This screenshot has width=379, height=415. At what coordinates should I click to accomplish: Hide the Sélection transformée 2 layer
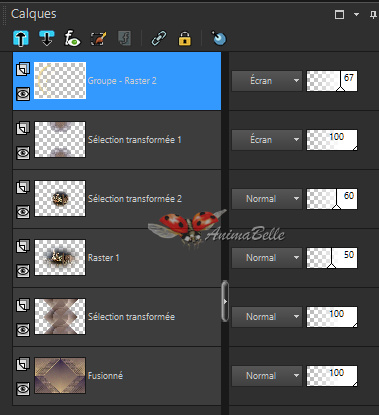[x=23, y=212]
